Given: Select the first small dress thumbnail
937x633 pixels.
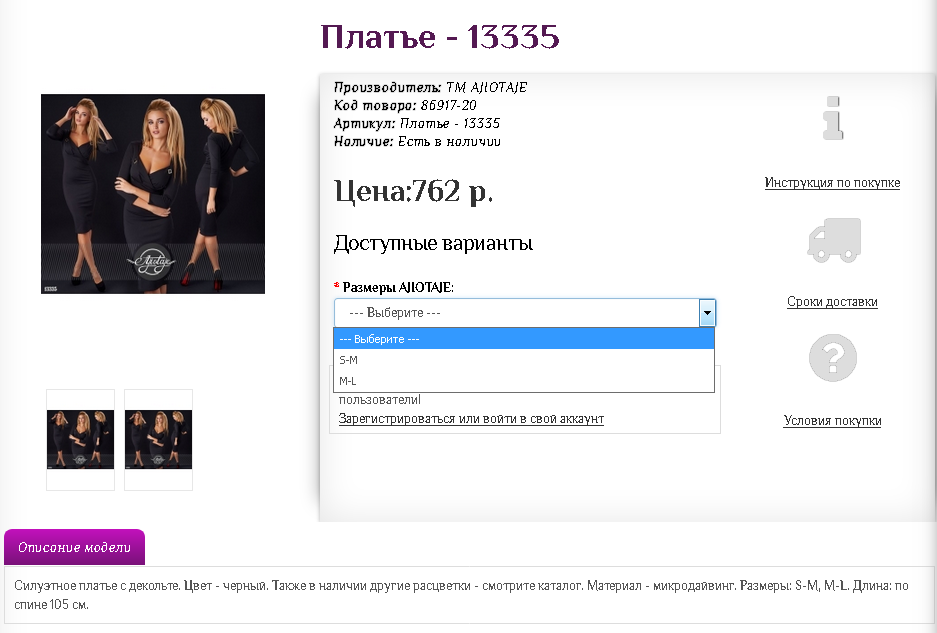Looking at the screenshot, I should [x=81, y=440].
